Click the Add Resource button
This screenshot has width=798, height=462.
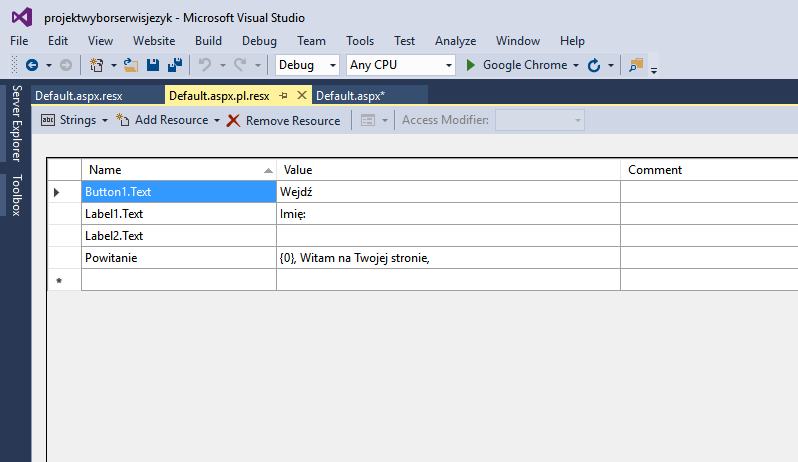[x=162, y=120]
